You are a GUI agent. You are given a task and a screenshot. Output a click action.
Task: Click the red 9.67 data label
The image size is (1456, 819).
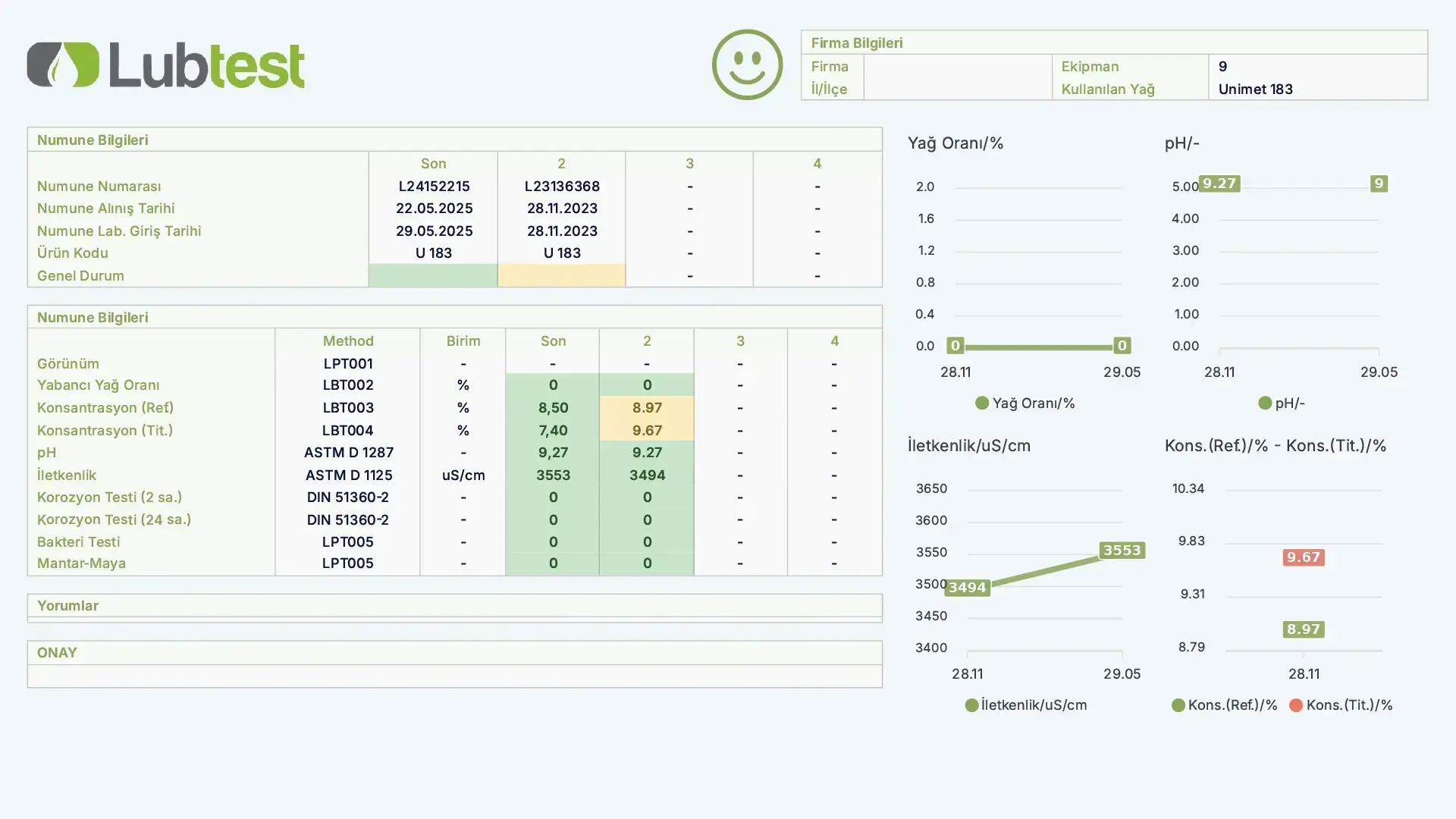pos(1303,557)
